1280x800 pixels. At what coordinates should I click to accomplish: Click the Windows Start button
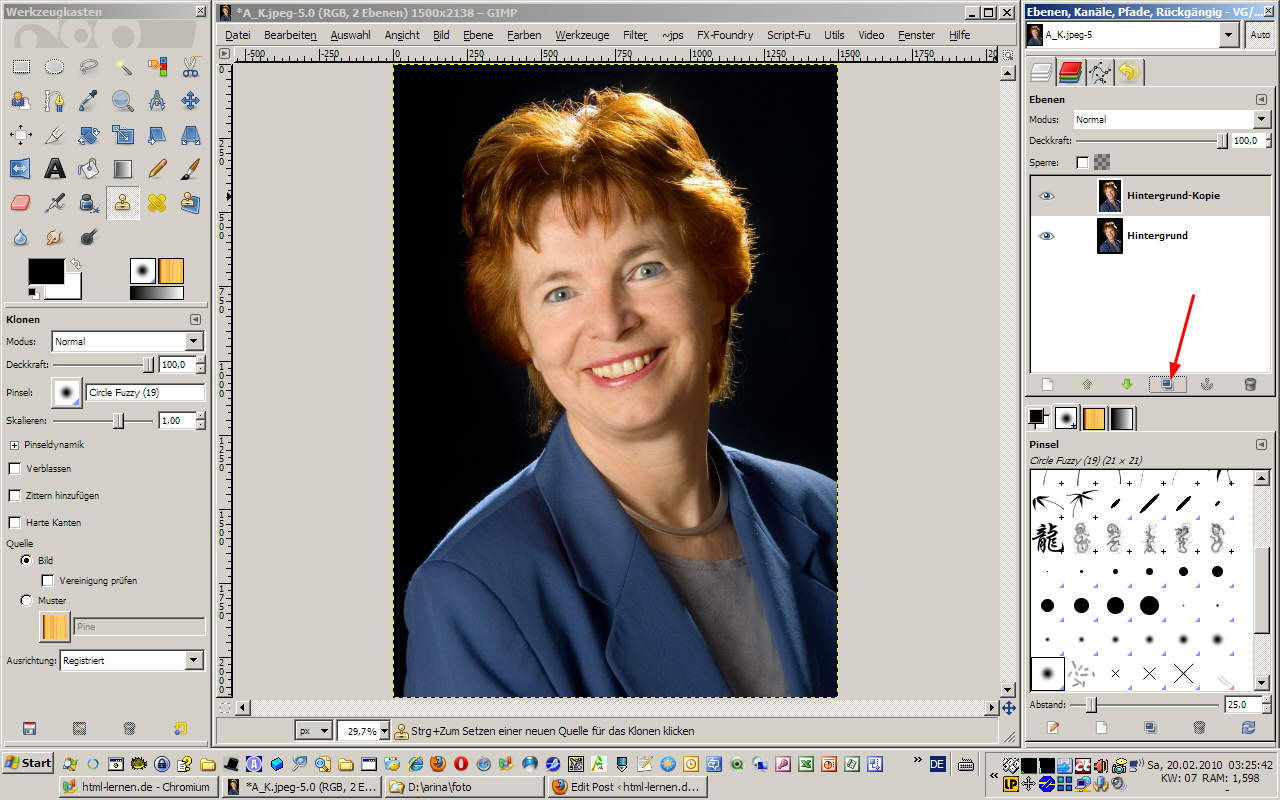click(28, 763)
